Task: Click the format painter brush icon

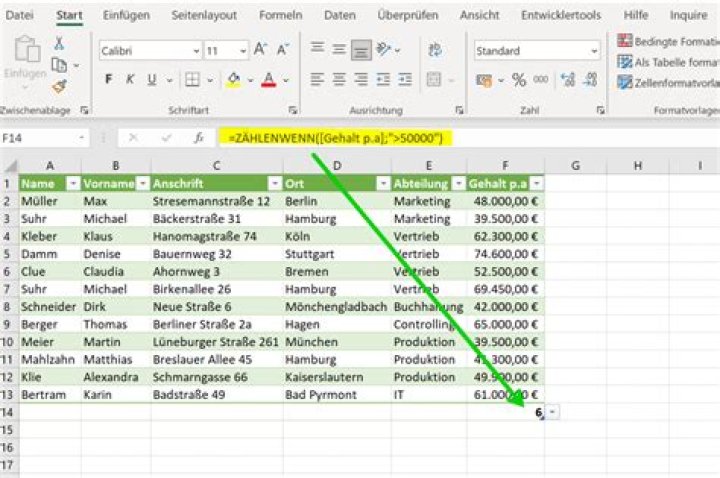Action: coord(59,86)
